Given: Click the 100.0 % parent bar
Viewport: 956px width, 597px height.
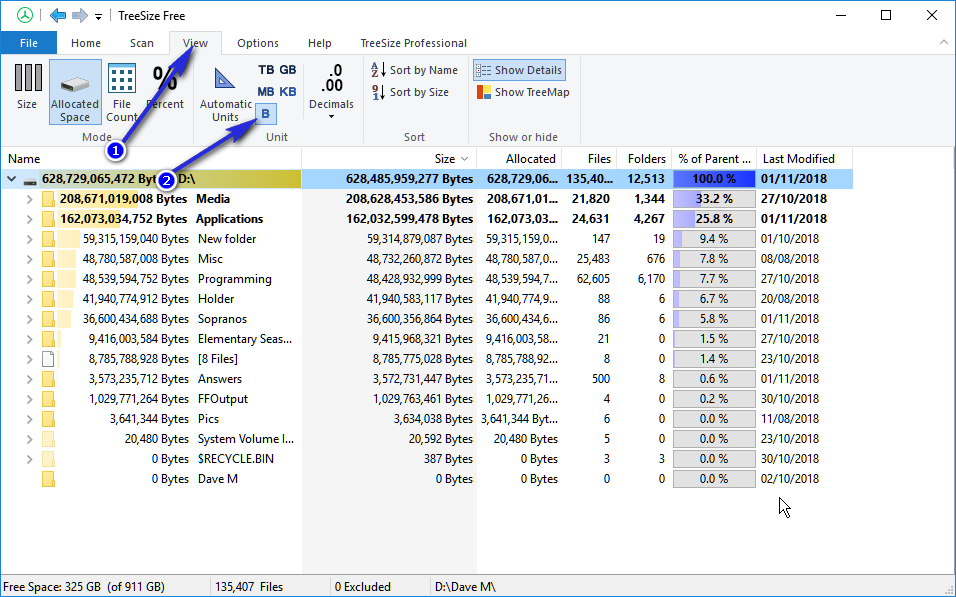Looking at the screenshot, I should [714, 179].
